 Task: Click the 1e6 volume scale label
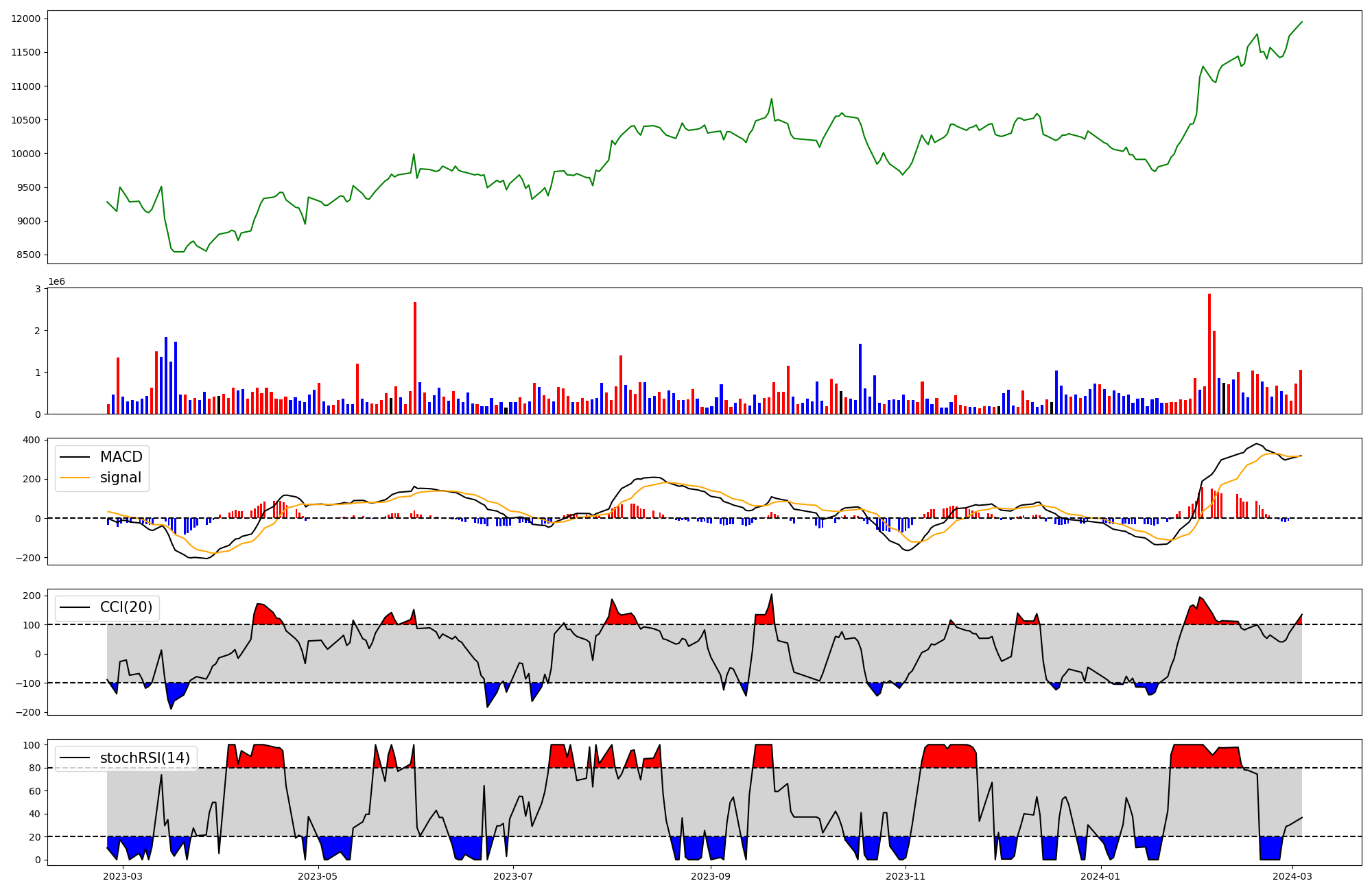click(x=56, y=282)
